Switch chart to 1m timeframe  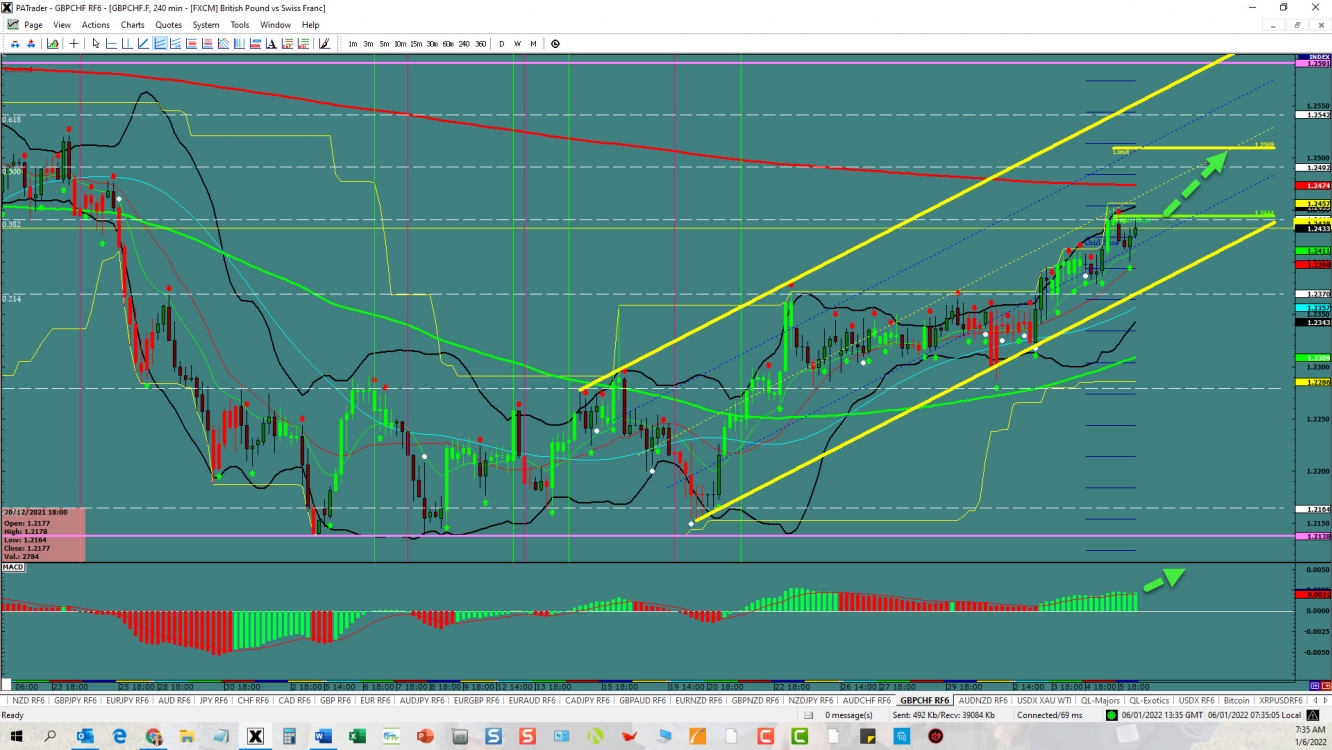(x=353, y=44)
